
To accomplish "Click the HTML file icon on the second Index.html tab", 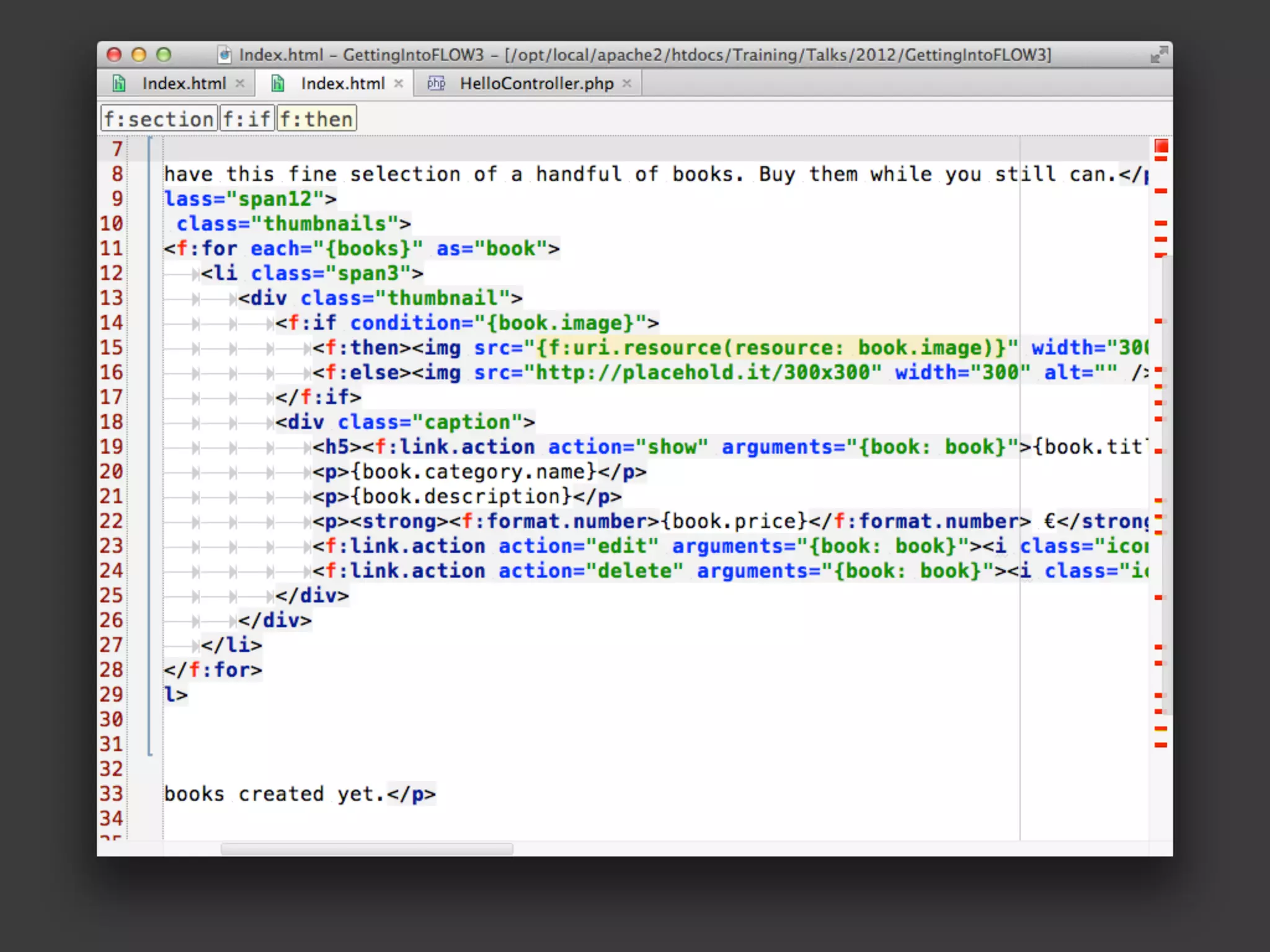I will 278,84.
